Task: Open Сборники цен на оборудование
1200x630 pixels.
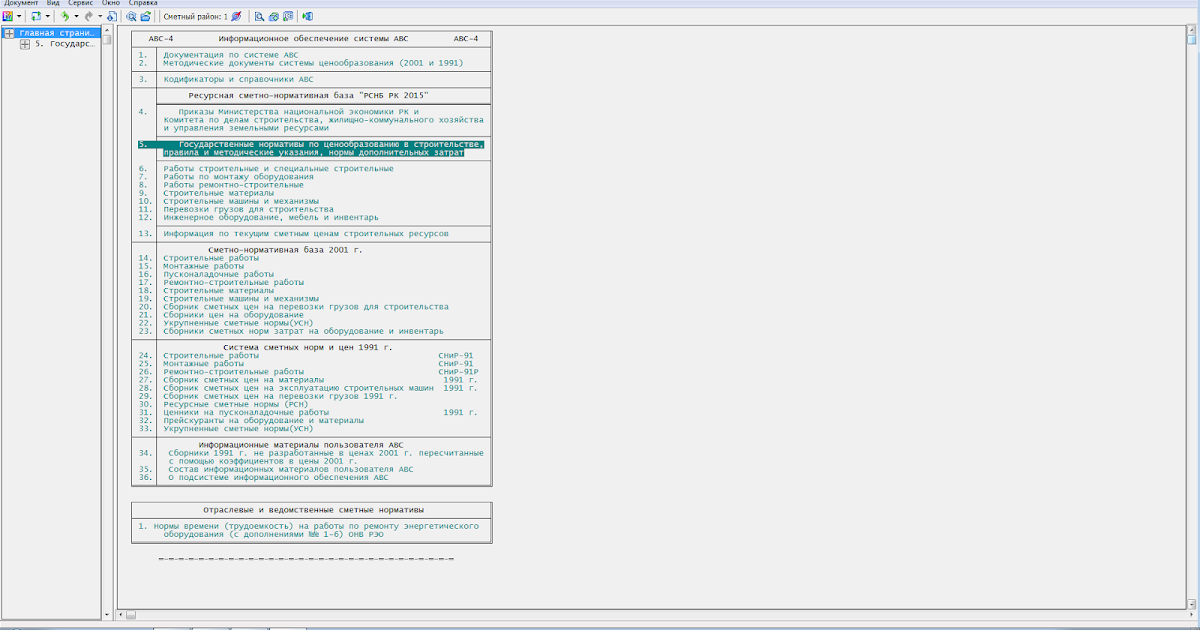Action: coord(234,314)
